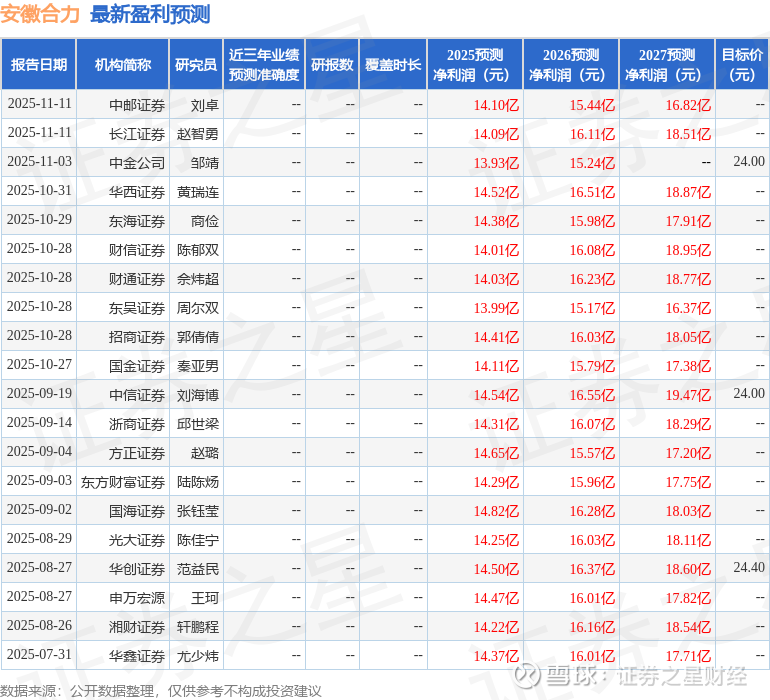This screenshot has height=700, width=770.
Task: Click analyst name 黄瑞连
Action: pos(198,192)
